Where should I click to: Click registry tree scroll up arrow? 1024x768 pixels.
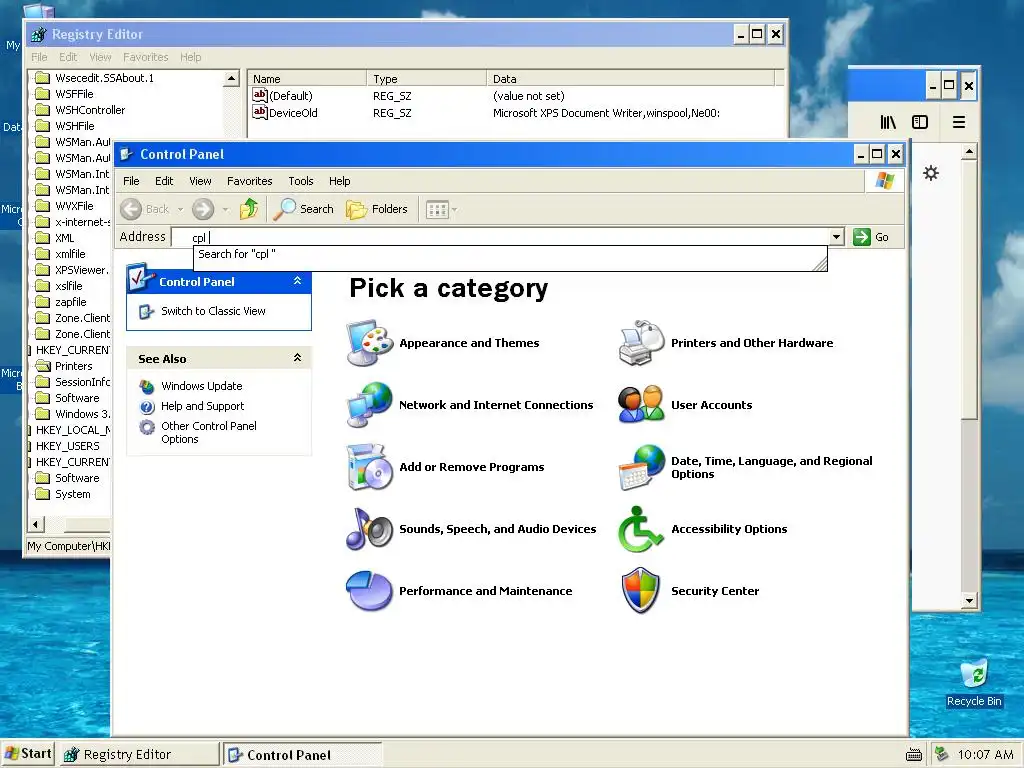point(231,78)
